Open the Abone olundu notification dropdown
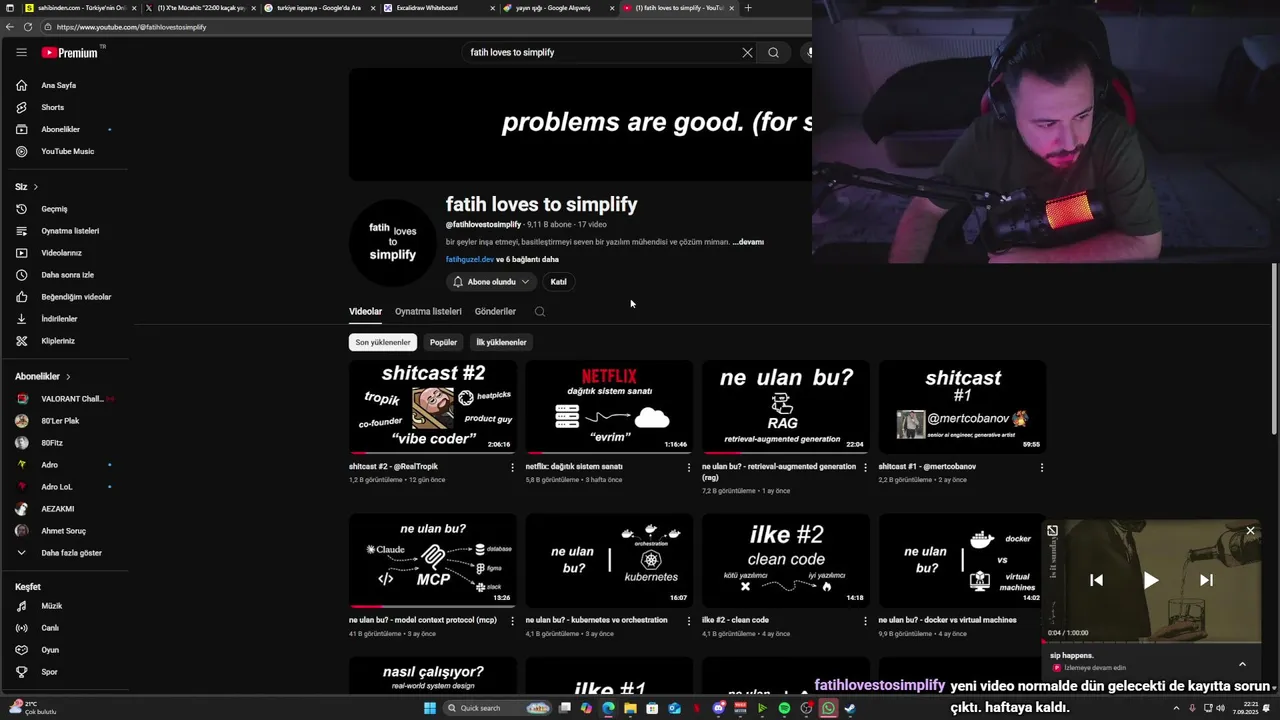The width and height of the screenshot is (1280, 720). click(491, 282)
